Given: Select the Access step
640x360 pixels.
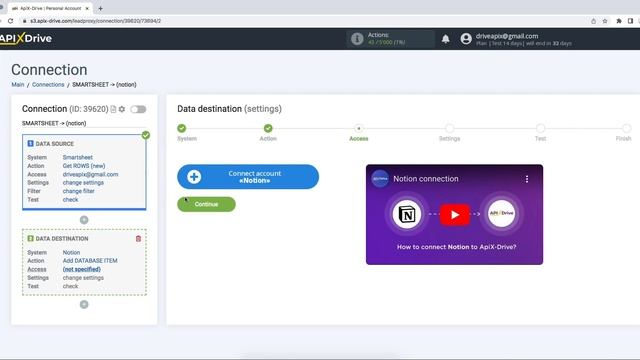Looking at the screenshot, I should click(x=359, y=129).
